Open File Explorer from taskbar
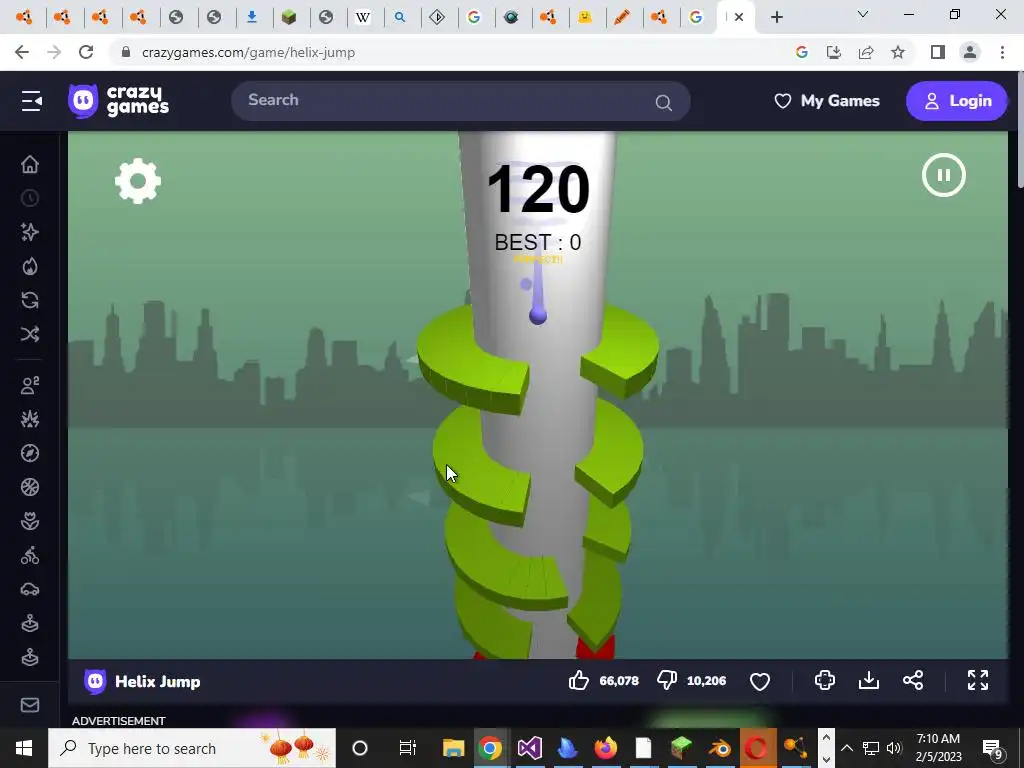This screenshot has height=768, width=1024. (x=453, y=748)
